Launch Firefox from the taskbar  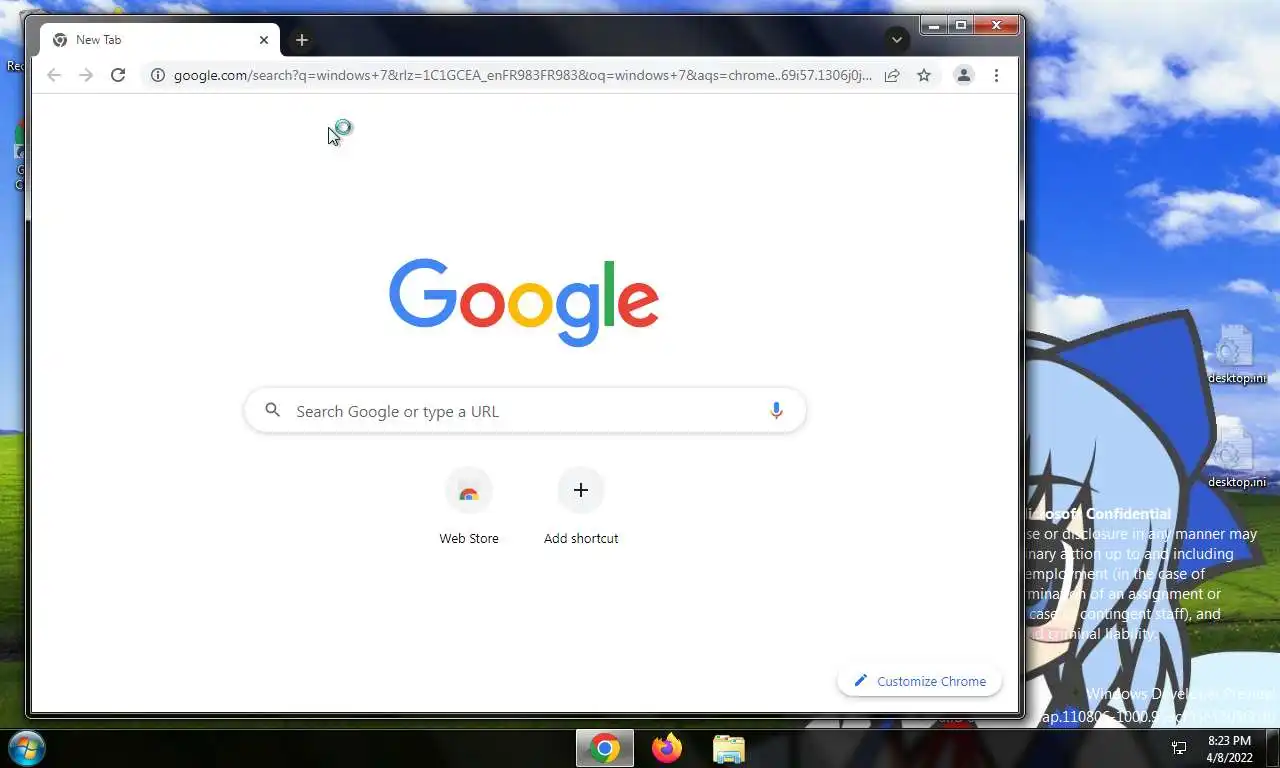click(667, 748)
